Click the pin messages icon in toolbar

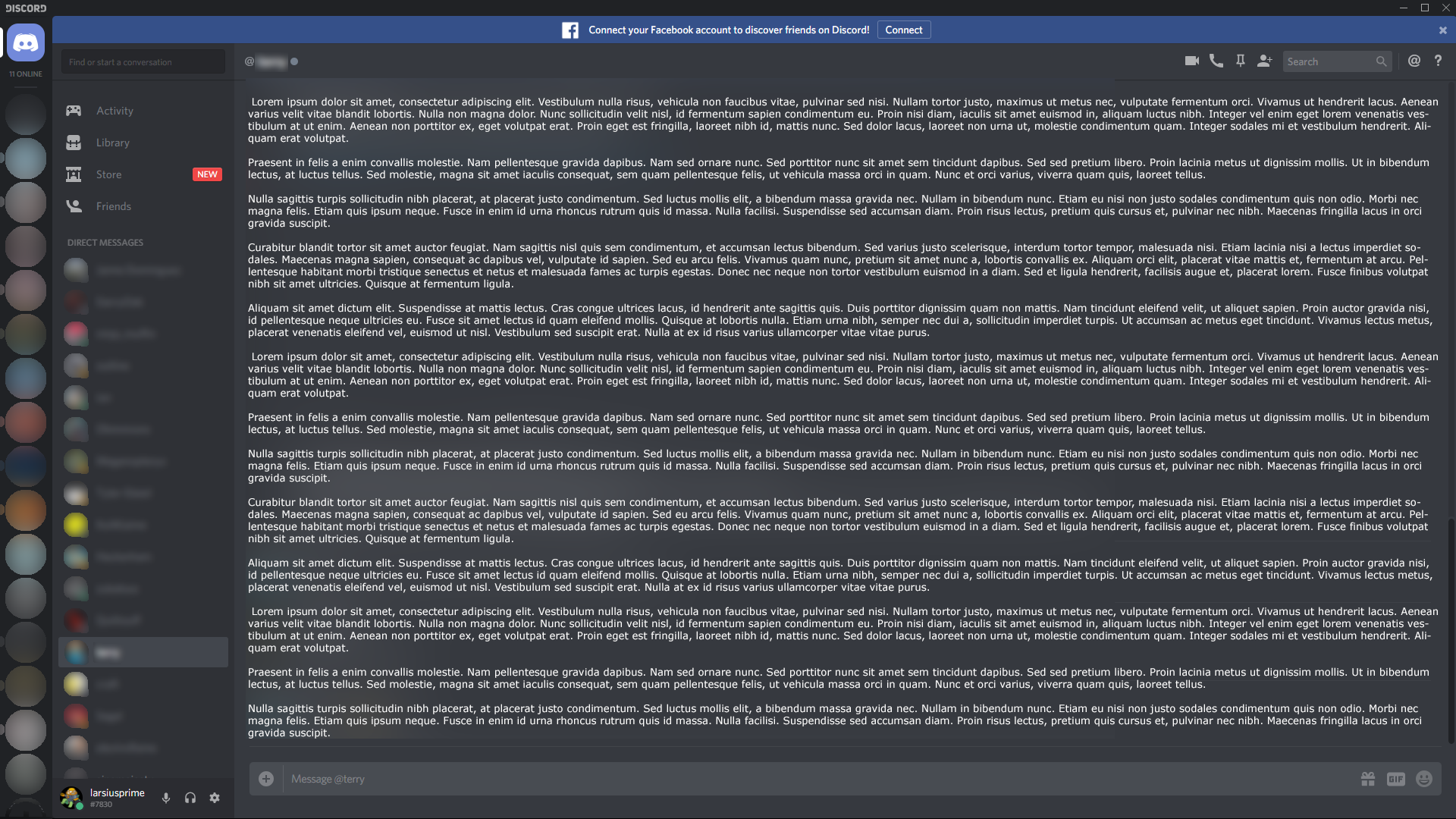coord(1239,62)
